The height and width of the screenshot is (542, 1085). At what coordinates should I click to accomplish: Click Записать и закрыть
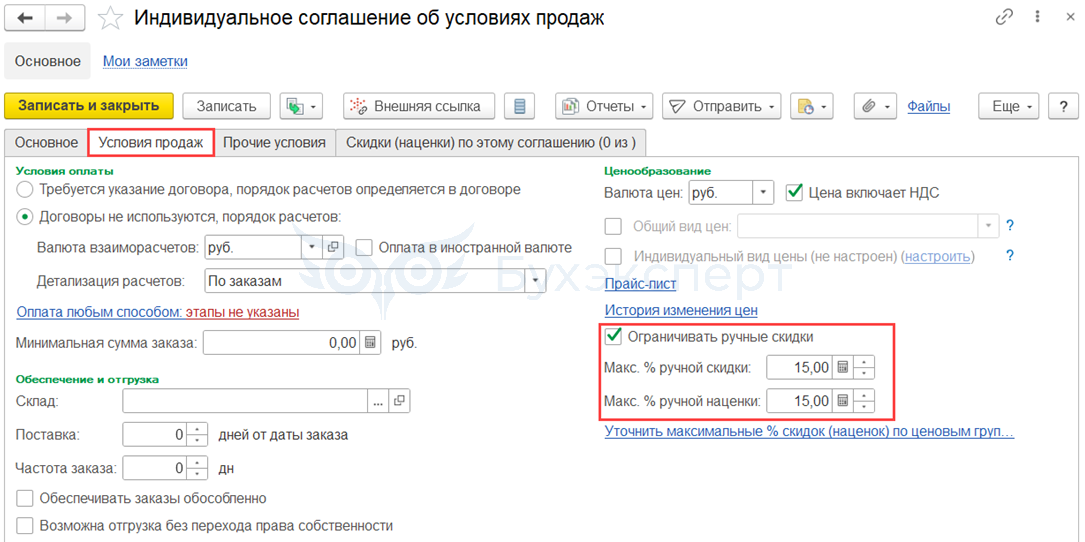coord(89,106)
